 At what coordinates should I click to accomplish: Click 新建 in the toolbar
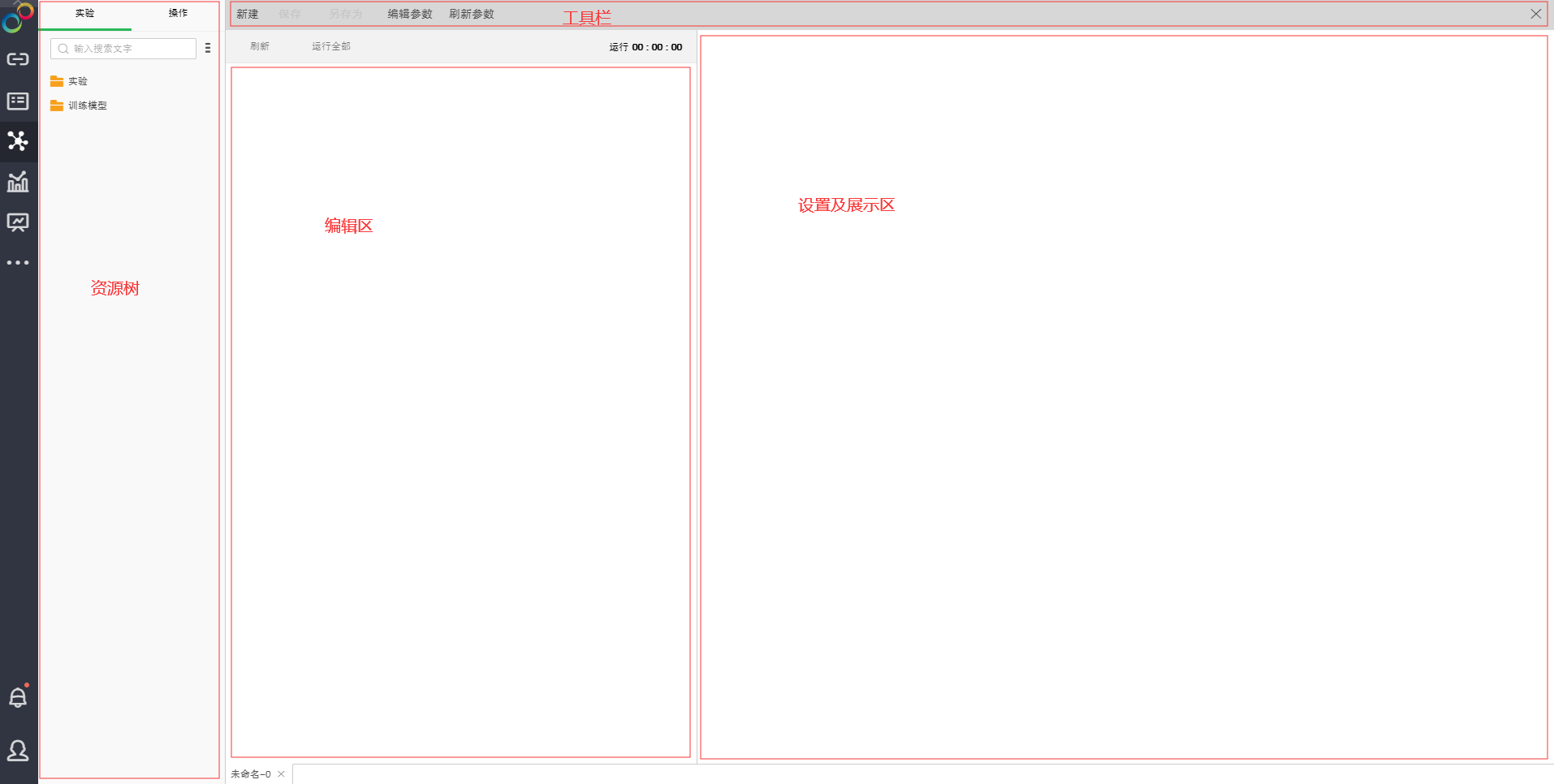point(248,14)
